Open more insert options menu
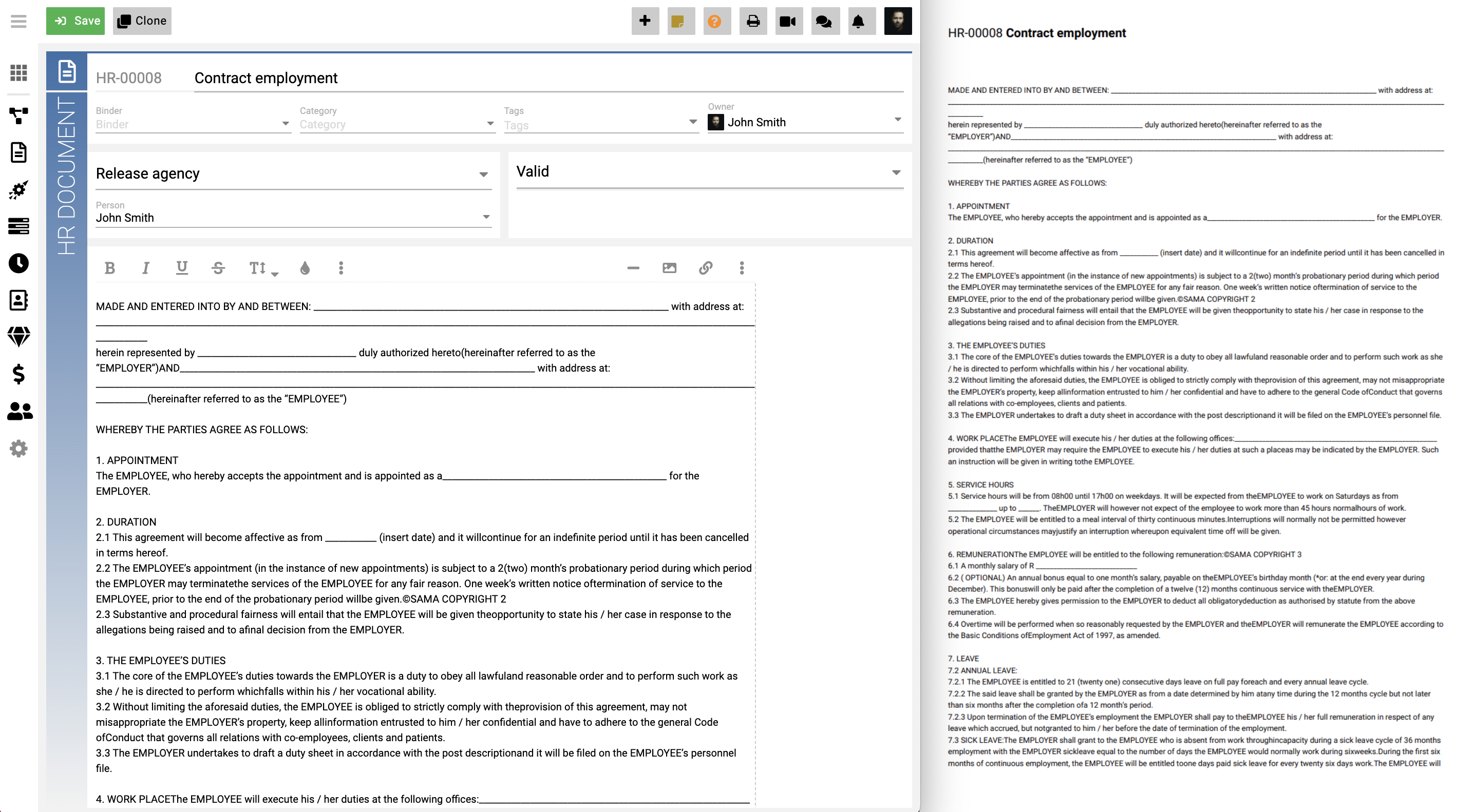This screenshot has height=812, width=1476. click(742, 268)
